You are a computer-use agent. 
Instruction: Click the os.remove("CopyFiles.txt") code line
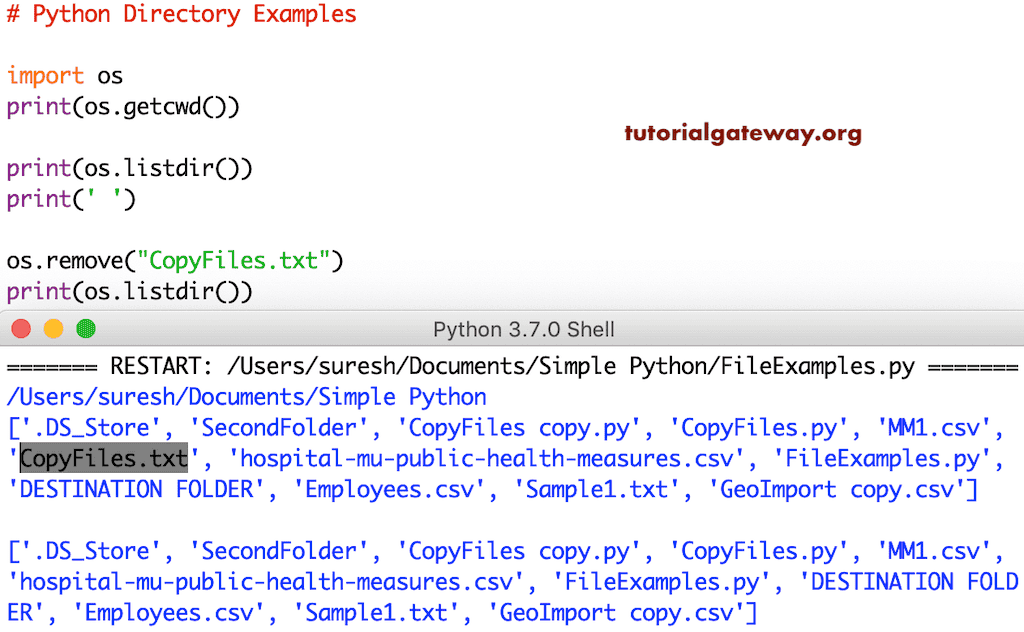point(175,261)
